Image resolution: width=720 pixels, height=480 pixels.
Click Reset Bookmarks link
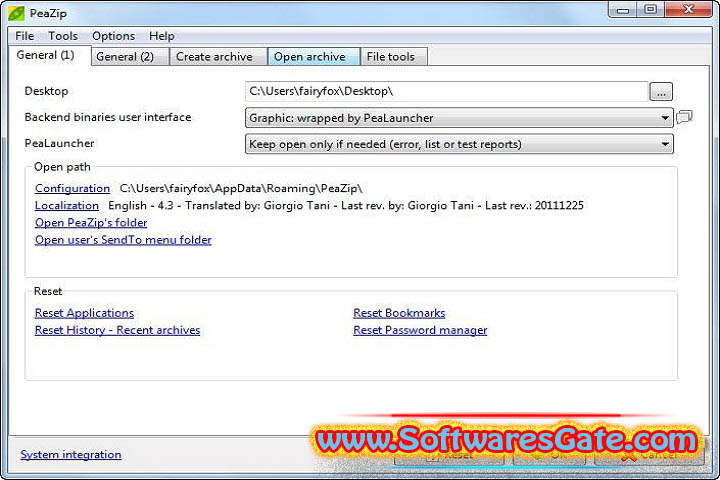click(399, 313)
